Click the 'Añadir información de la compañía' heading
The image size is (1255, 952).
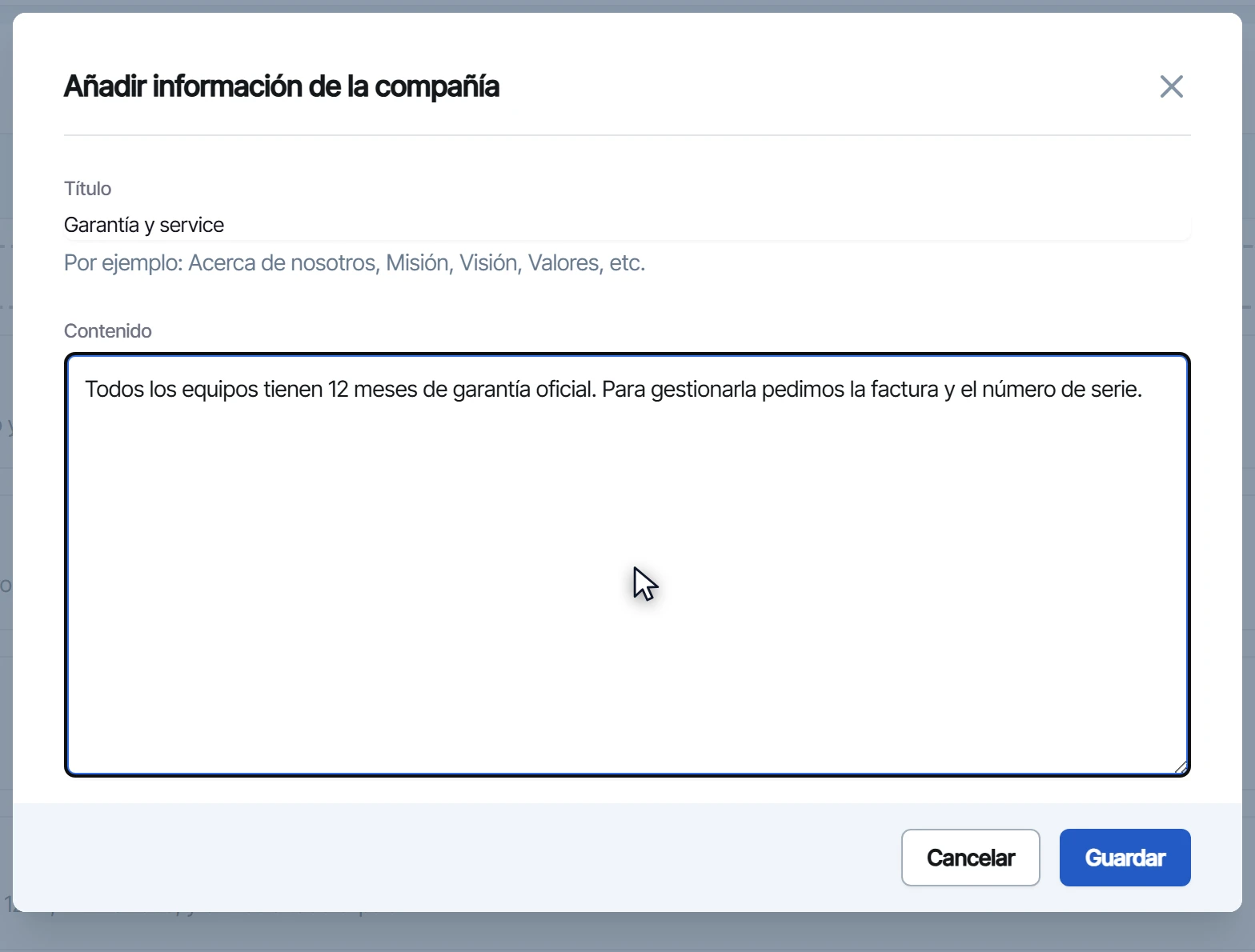click(x=282, y=86)
